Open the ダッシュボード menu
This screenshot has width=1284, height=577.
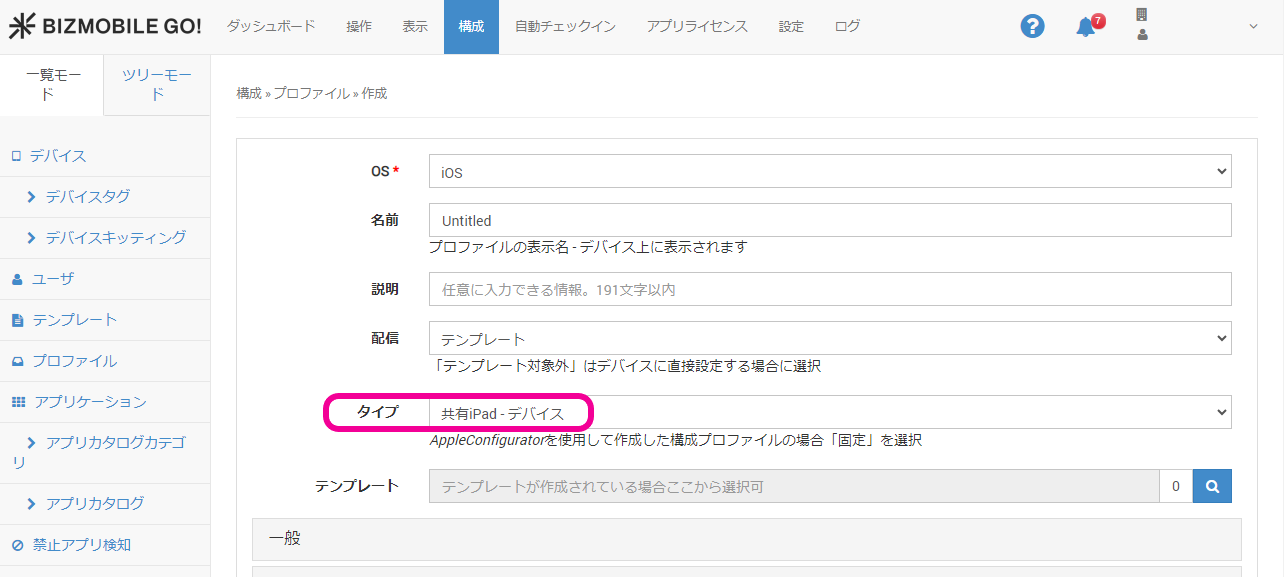271,27
